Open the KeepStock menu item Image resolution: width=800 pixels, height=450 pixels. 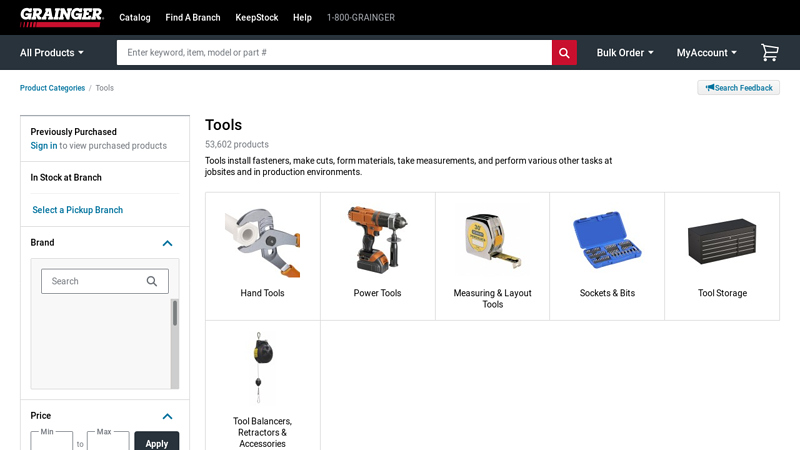point(257,17)
